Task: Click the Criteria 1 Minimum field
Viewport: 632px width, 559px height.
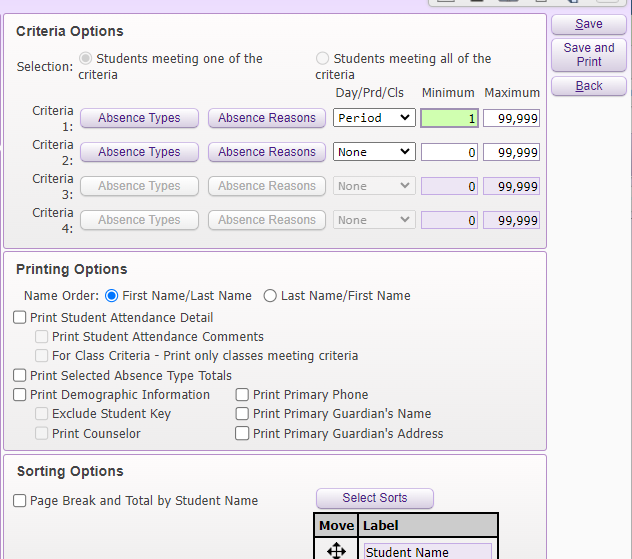Action: [449, 118]
